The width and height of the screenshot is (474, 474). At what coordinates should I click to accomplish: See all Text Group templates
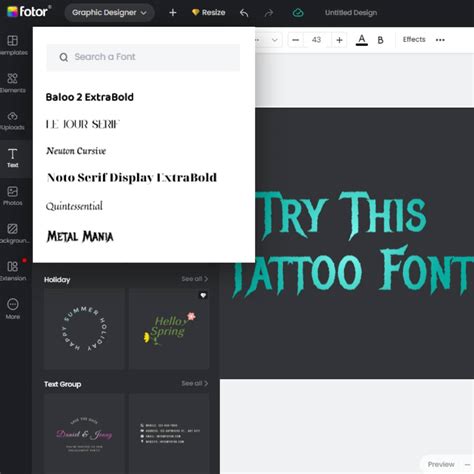point(195,383)
